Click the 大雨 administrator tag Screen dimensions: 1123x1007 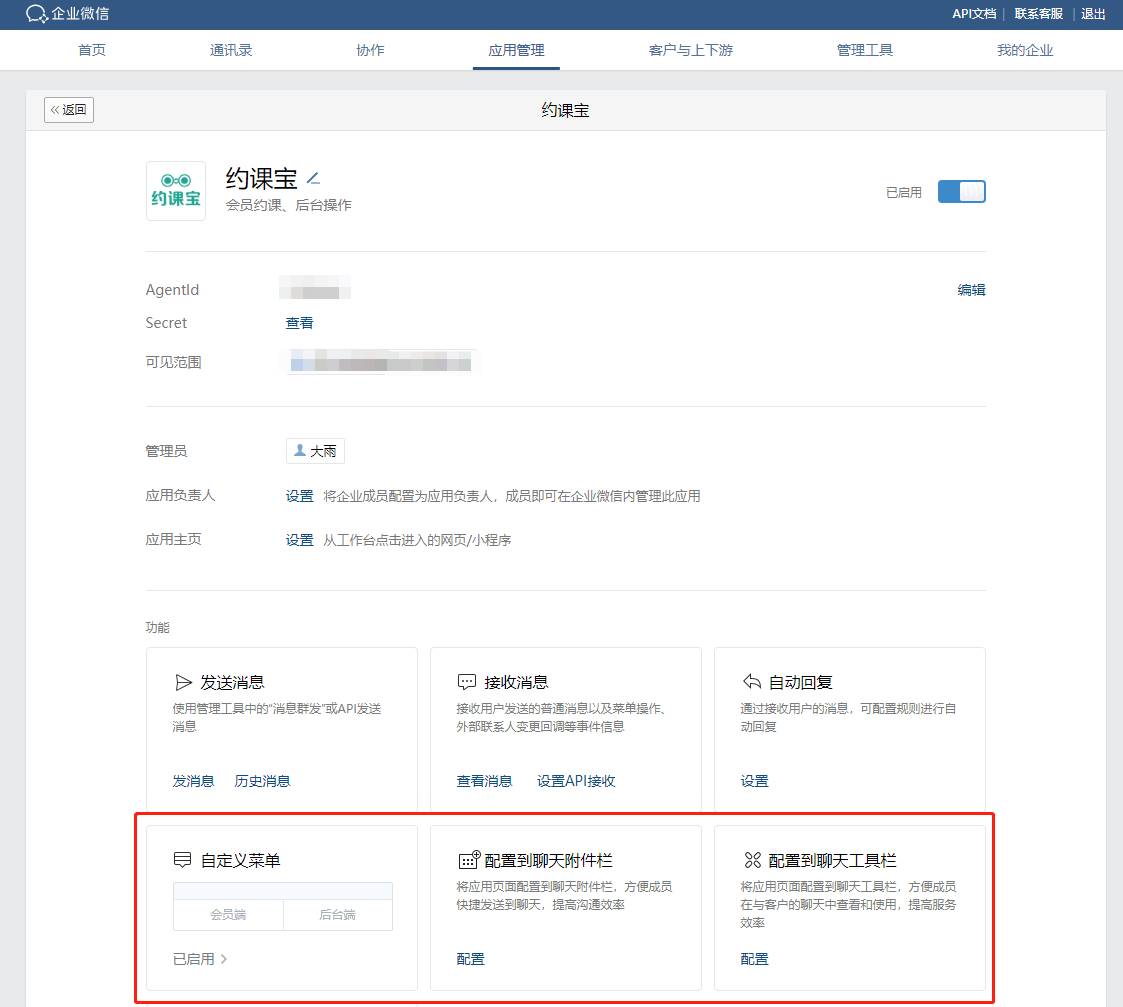(x=315, y=450)
